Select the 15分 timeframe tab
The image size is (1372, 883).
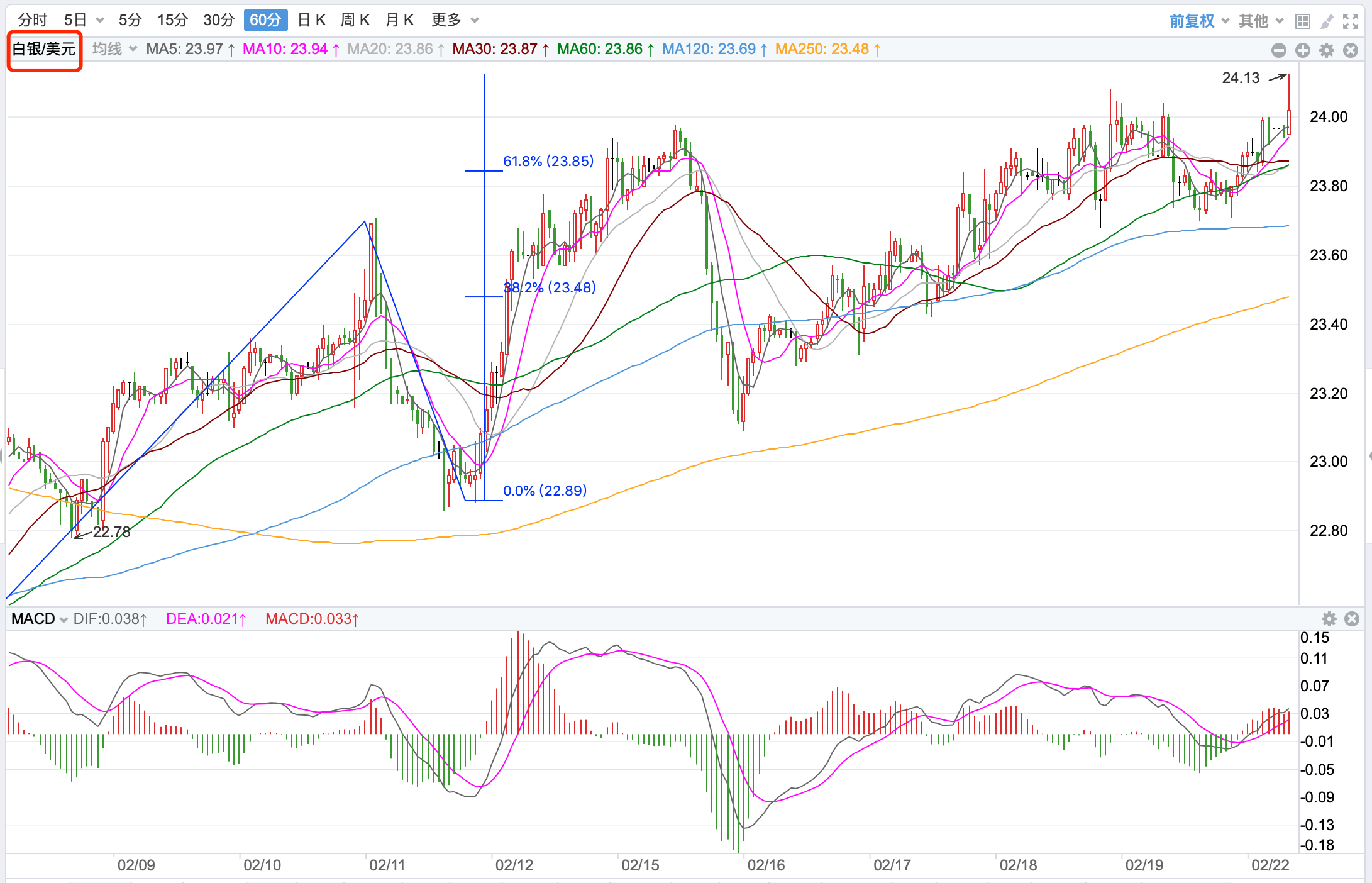[172, 20]
